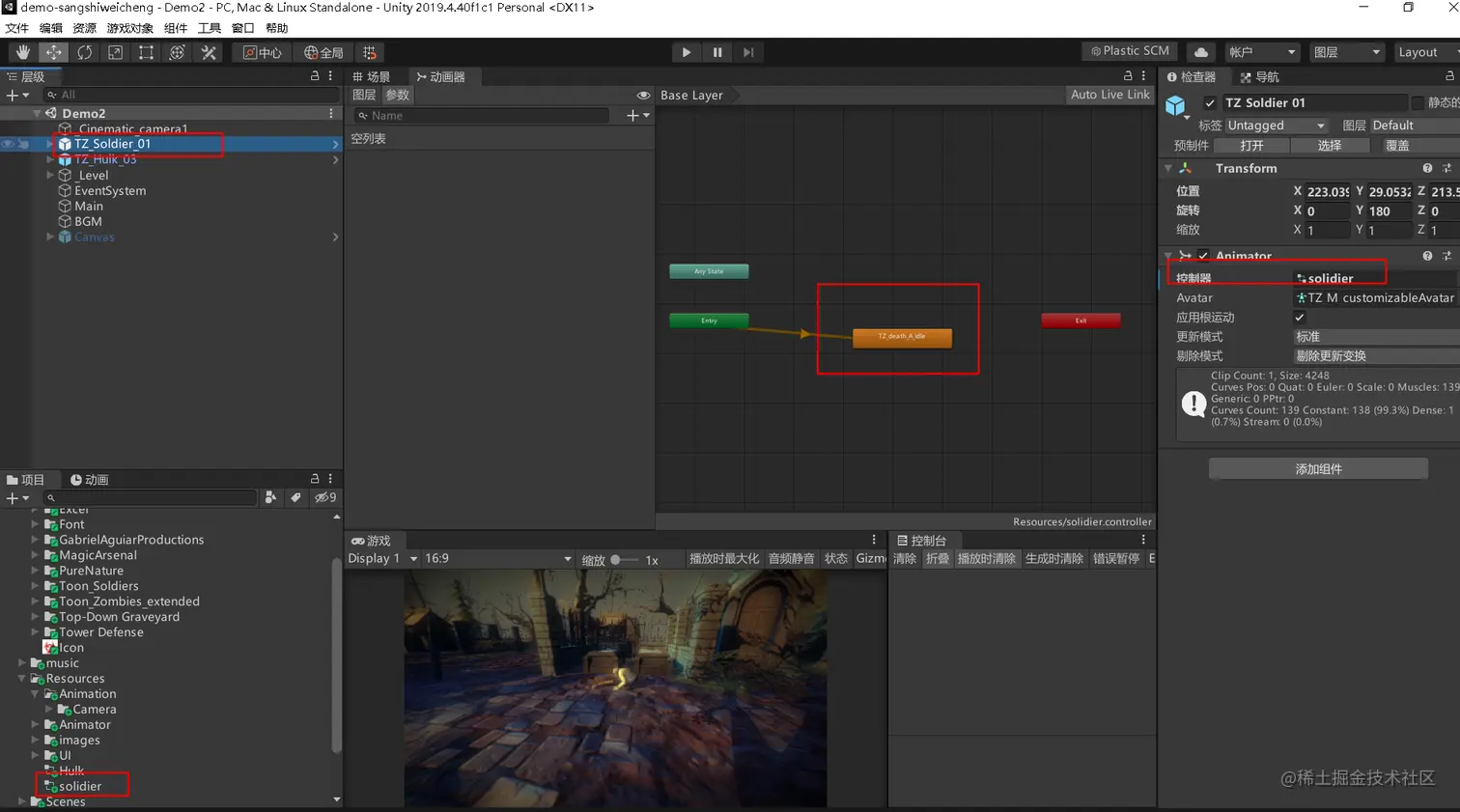Expand TZ_Hulk_03 hierarchy item
Screen dimensions: 1460x812
pos(50,159)
